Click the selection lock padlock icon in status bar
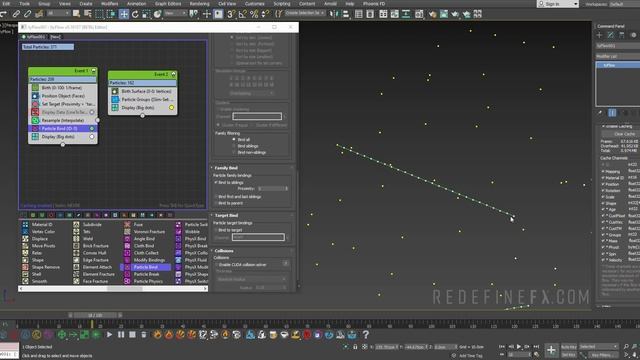640x360 pixels. tap(355, 347)
